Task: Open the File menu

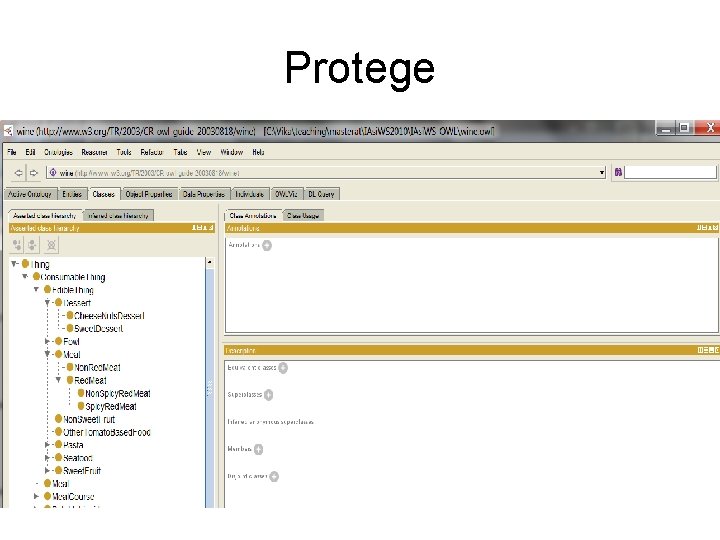Action: click(12, 152)
